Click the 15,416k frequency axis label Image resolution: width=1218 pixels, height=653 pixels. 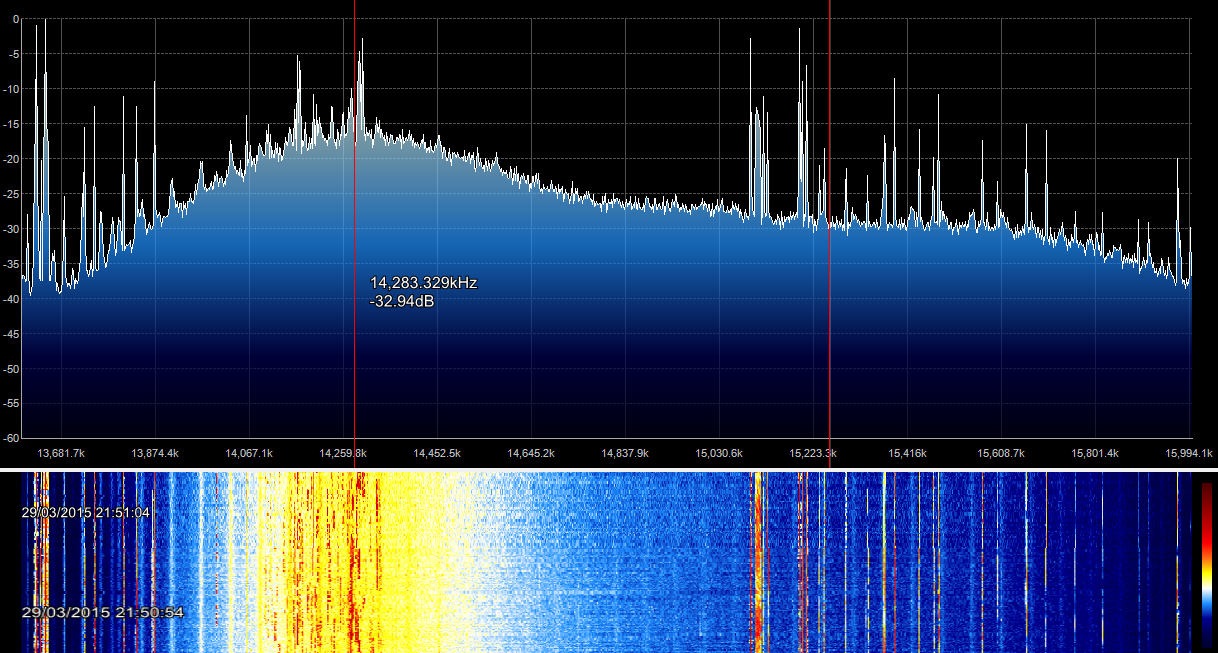[x=907, y=453]
